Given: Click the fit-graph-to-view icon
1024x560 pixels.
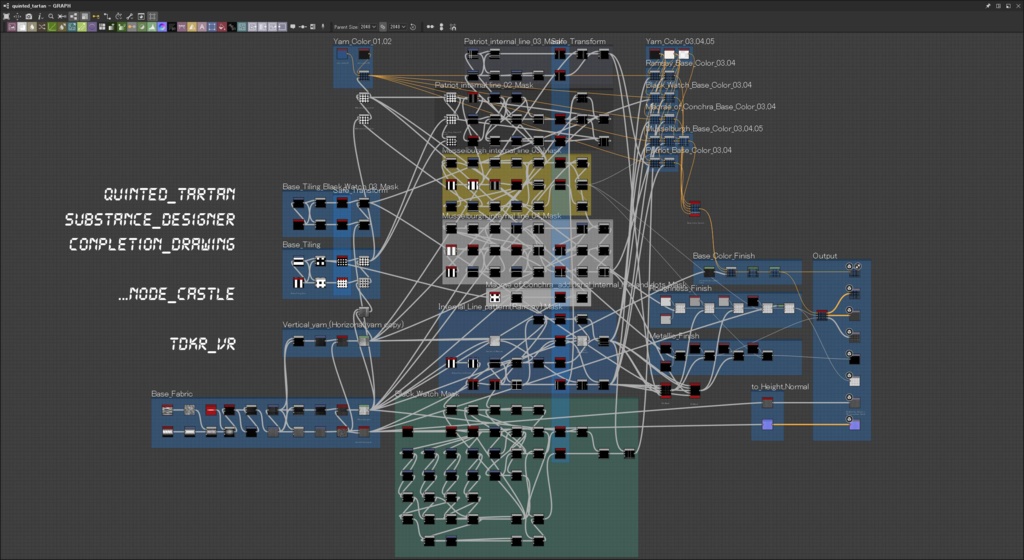Looking at the screenshot, I should [x=6, y=16].
